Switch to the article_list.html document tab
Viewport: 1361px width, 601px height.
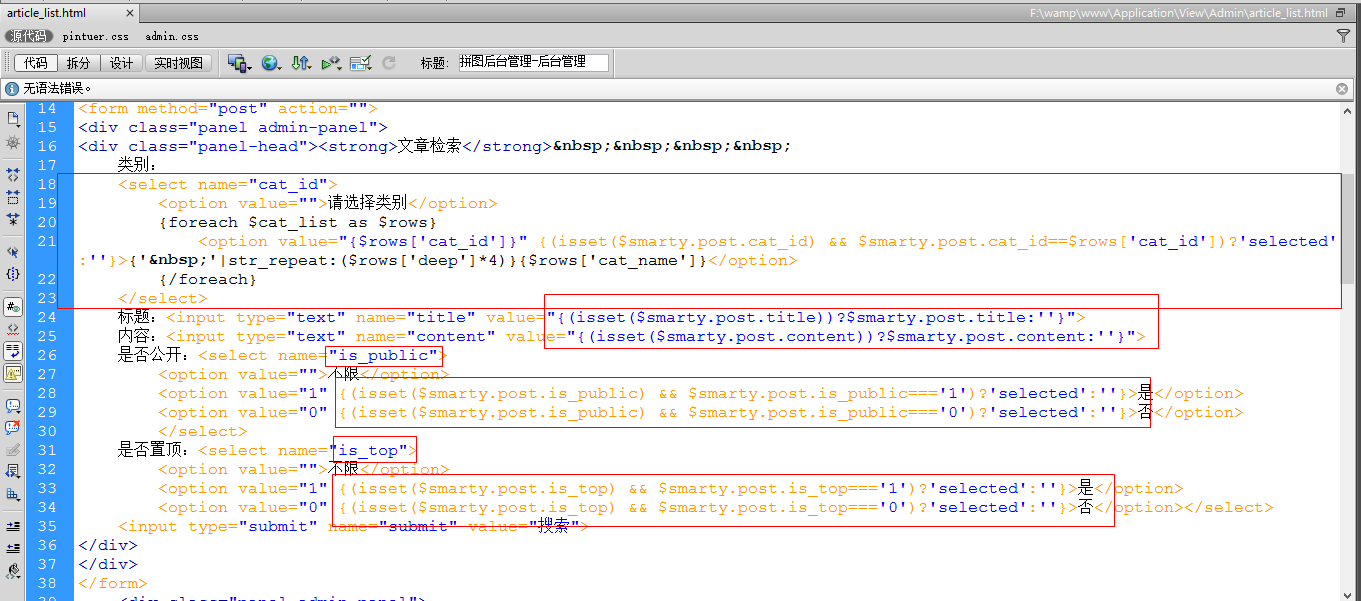click(46, 13)
